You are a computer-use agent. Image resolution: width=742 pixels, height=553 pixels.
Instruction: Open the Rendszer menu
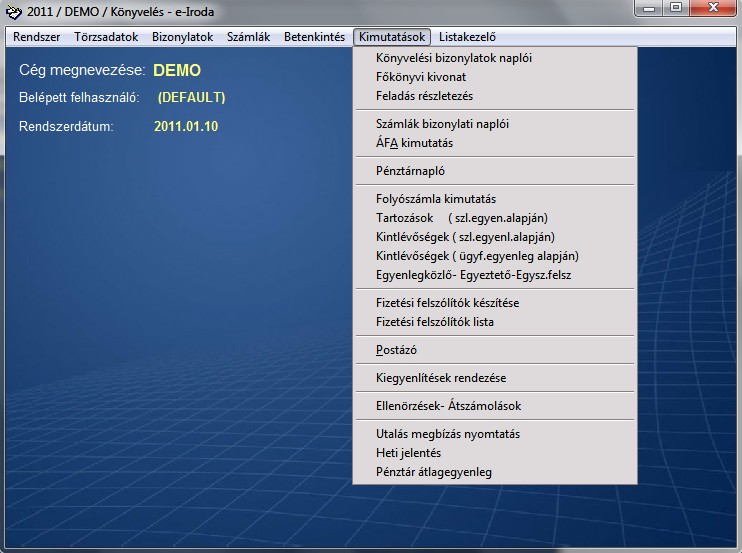pyautogui.click(x=35, y=37)
